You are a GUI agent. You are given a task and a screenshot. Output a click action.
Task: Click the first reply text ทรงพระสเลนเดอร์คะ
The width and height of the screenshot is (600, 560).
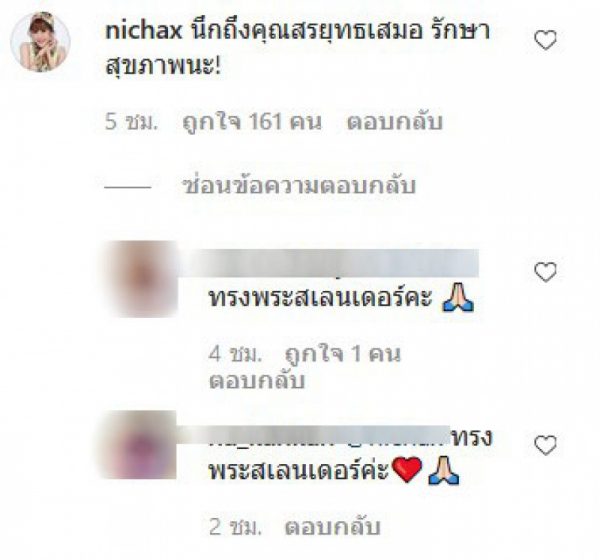pyautogui.click(x=320, y=298)
